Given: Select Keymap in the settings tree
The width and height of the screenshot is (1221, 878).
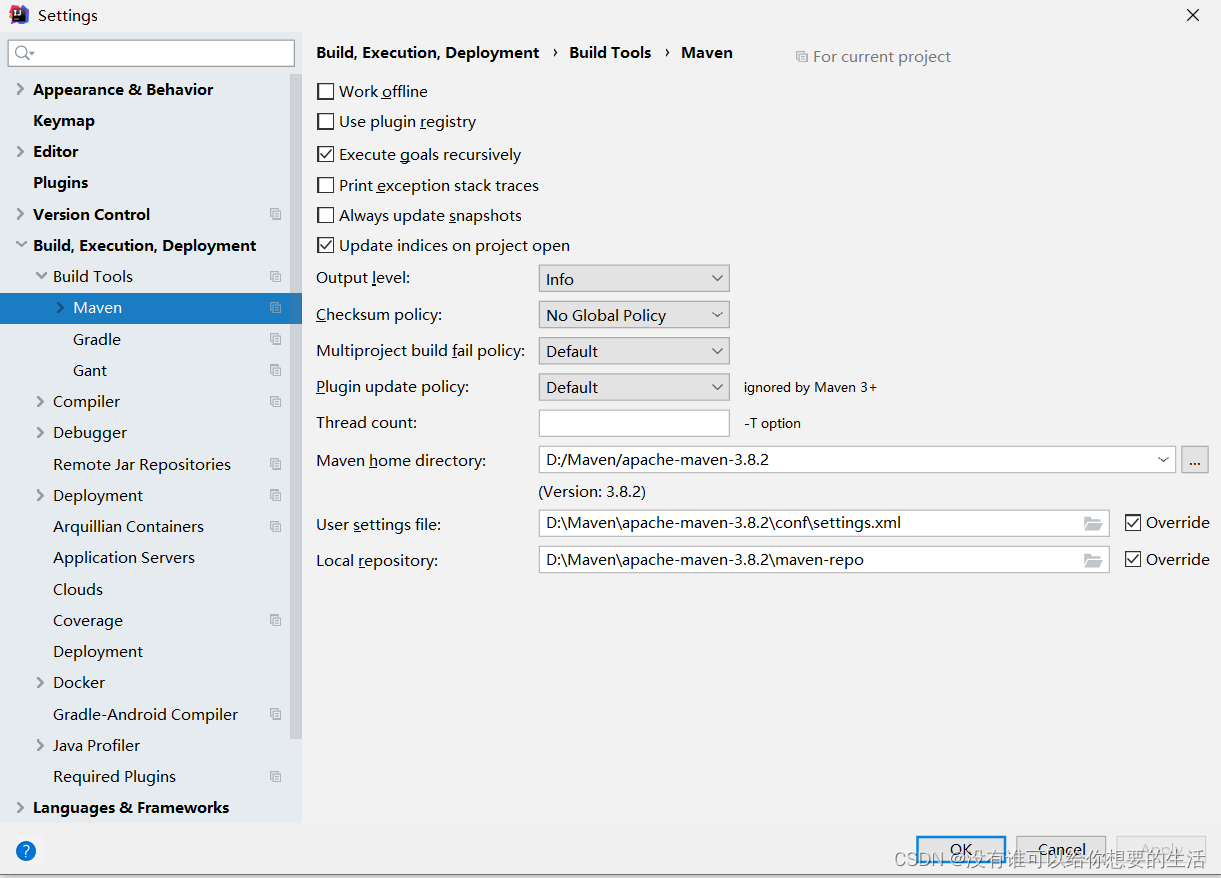Looking at the screenshot, I should (64, 120).
